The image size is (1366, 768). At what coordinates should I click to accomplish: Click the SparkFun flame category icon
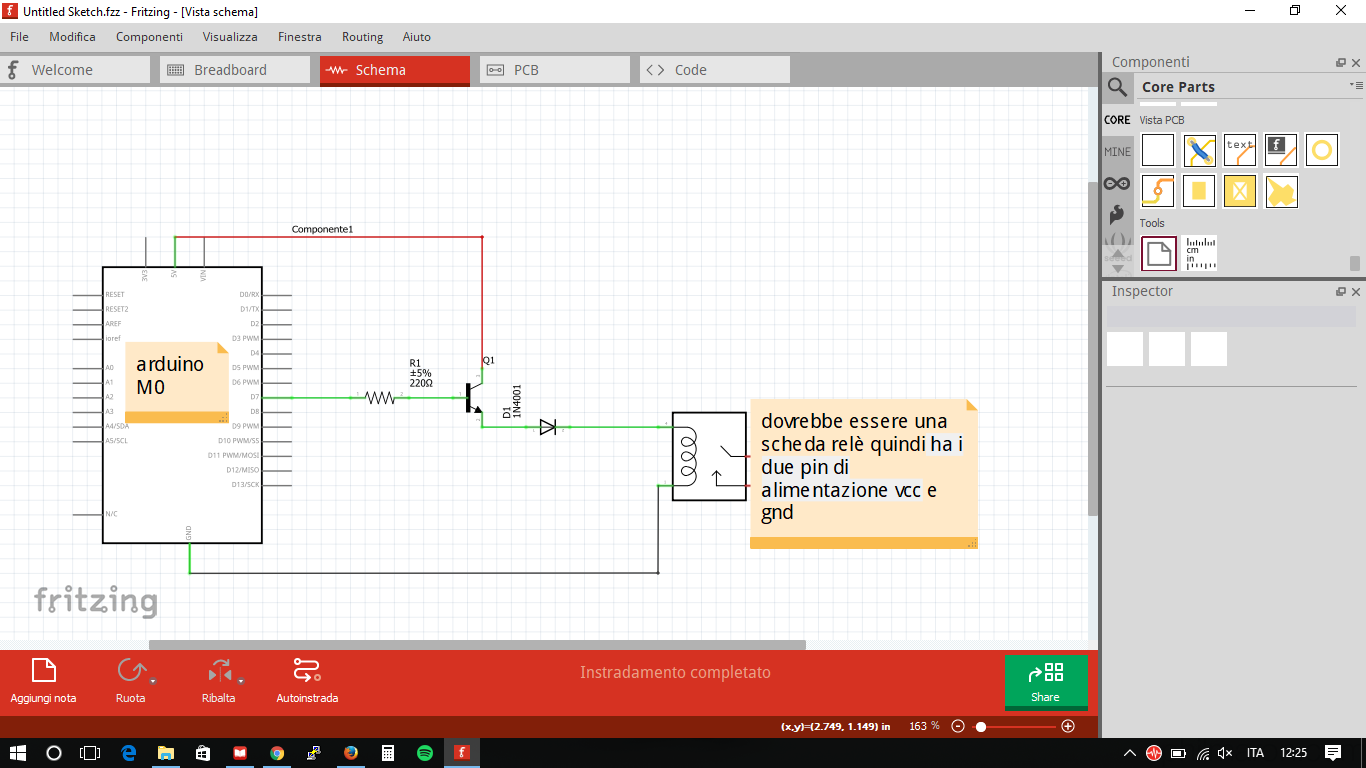pyautogui.click(x=1117, y=213)
